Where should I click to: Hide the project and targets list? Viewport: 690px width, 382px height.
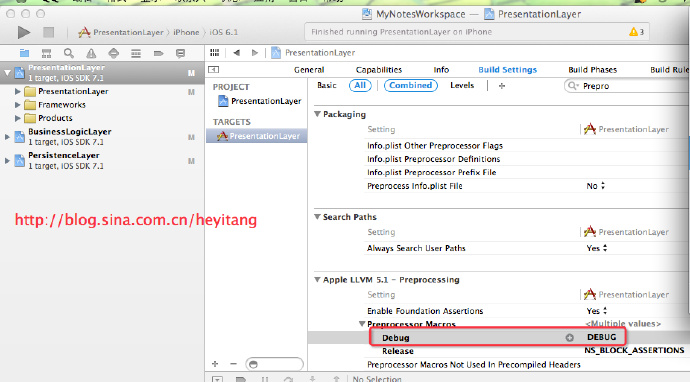pos(213,70)
